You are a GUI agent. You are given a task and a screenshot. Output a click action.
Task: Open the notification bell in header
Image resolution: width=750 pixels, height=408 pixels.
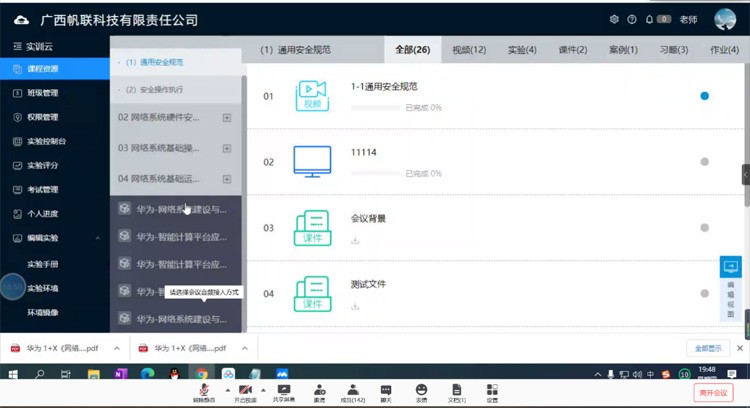click(650, 19)
